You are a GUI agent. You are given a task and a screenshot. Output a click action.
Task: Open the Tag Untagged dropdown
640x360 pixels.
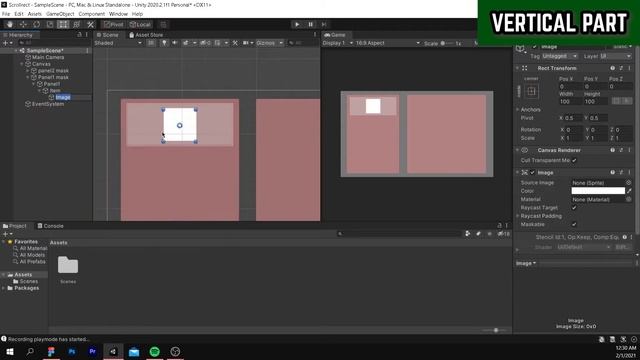tap(560, 56)
